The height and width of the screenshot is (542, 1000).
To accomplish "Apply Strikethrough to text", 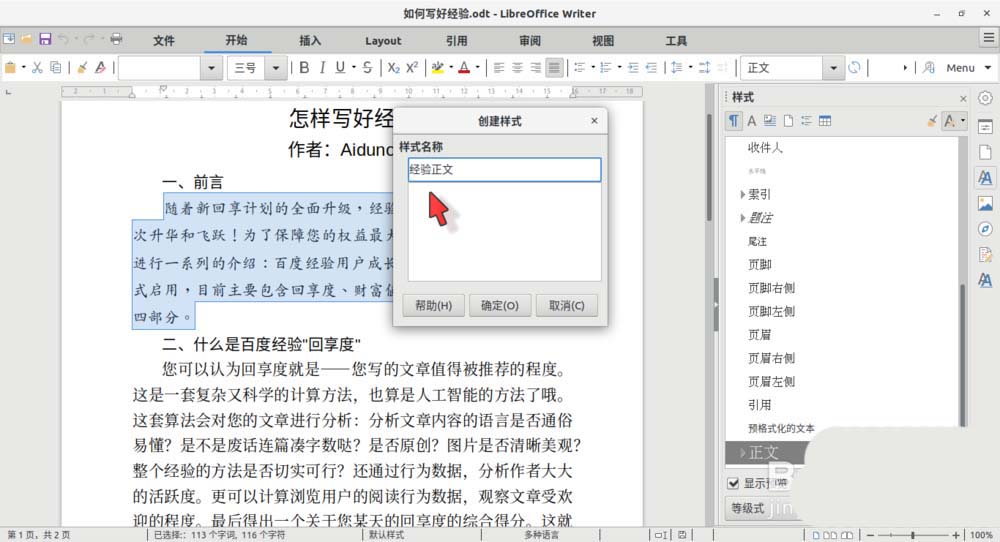I will pos(367,68).
